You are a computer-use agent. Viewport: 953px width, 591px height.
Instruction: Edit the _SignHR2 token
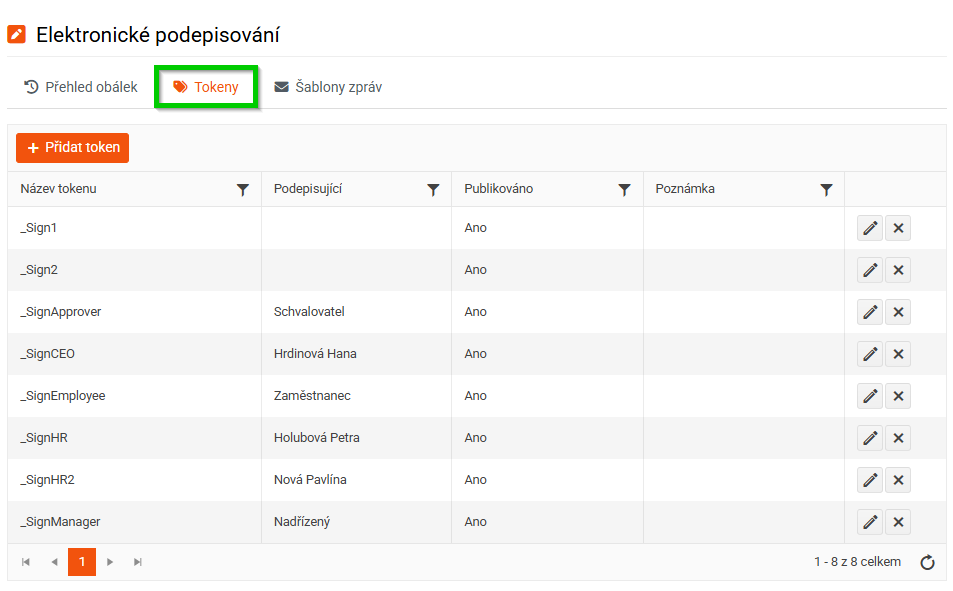pos(870,480)
